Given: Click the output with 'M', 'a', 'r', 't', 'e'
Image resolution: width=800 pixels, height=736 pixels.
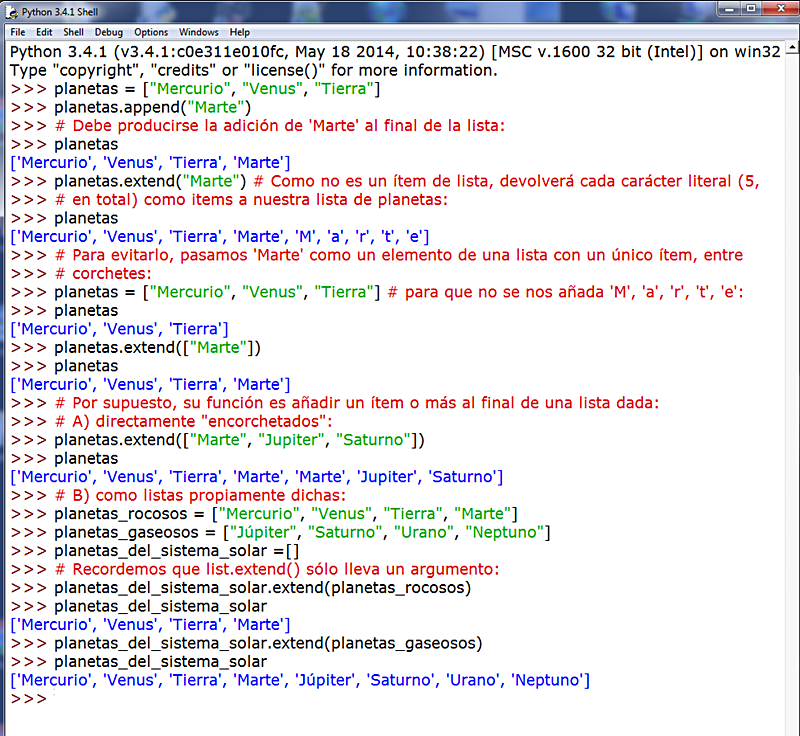Looking at the screenshot, I should click(220, 236).
